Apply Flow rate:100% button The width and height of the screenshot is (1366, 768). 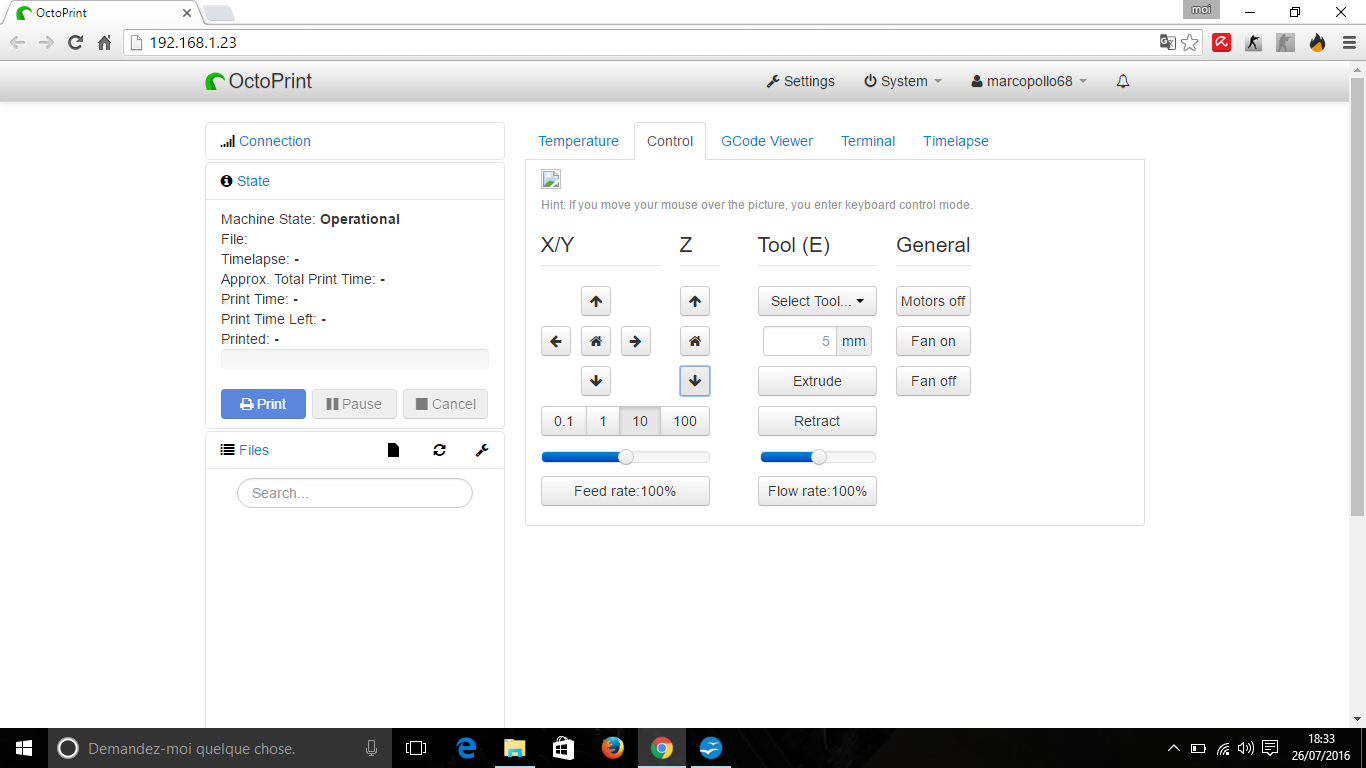[x=817, y=491]
